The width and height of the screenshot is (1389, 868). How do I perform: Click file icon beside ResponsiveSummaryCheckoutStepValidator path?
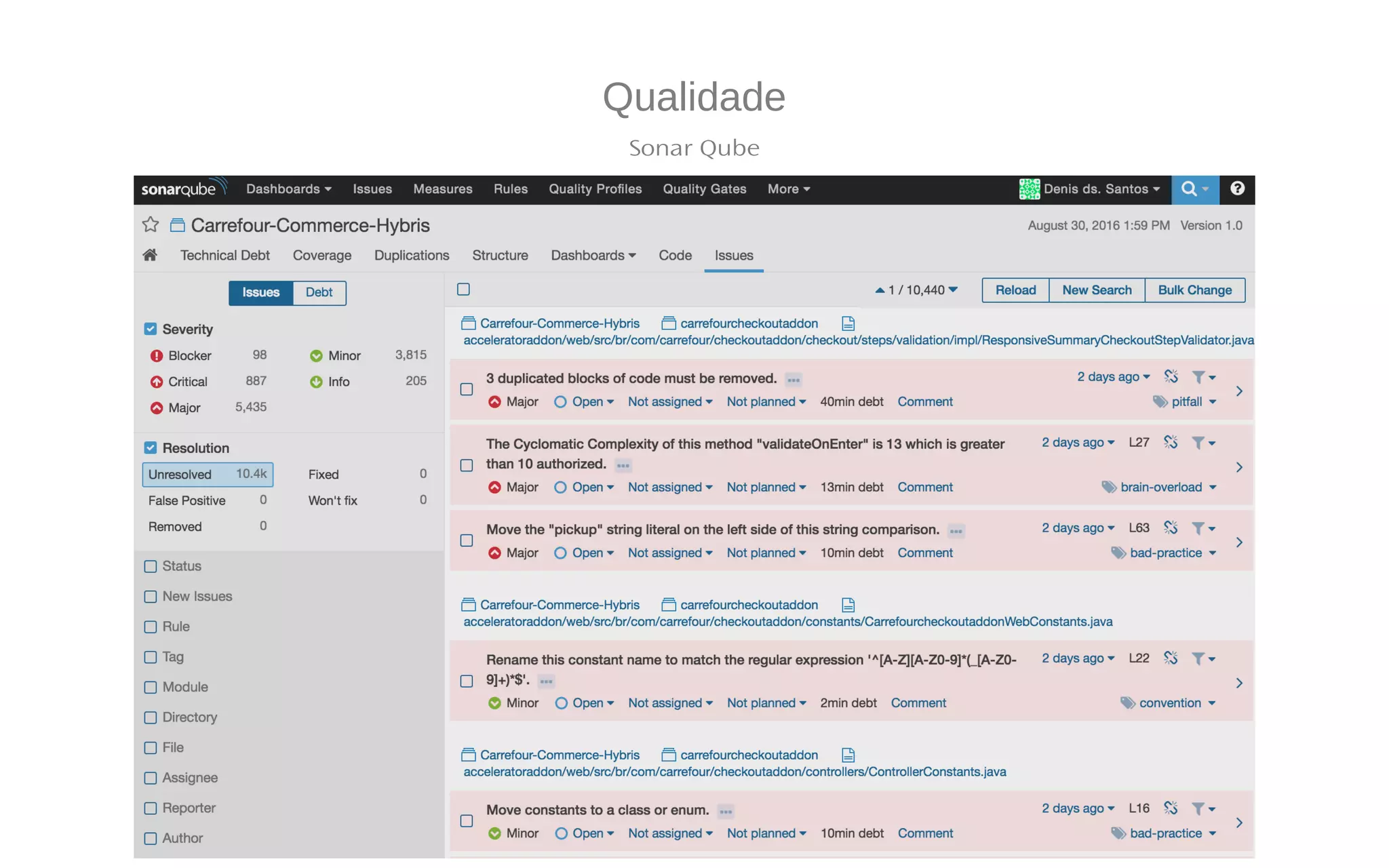848,323
